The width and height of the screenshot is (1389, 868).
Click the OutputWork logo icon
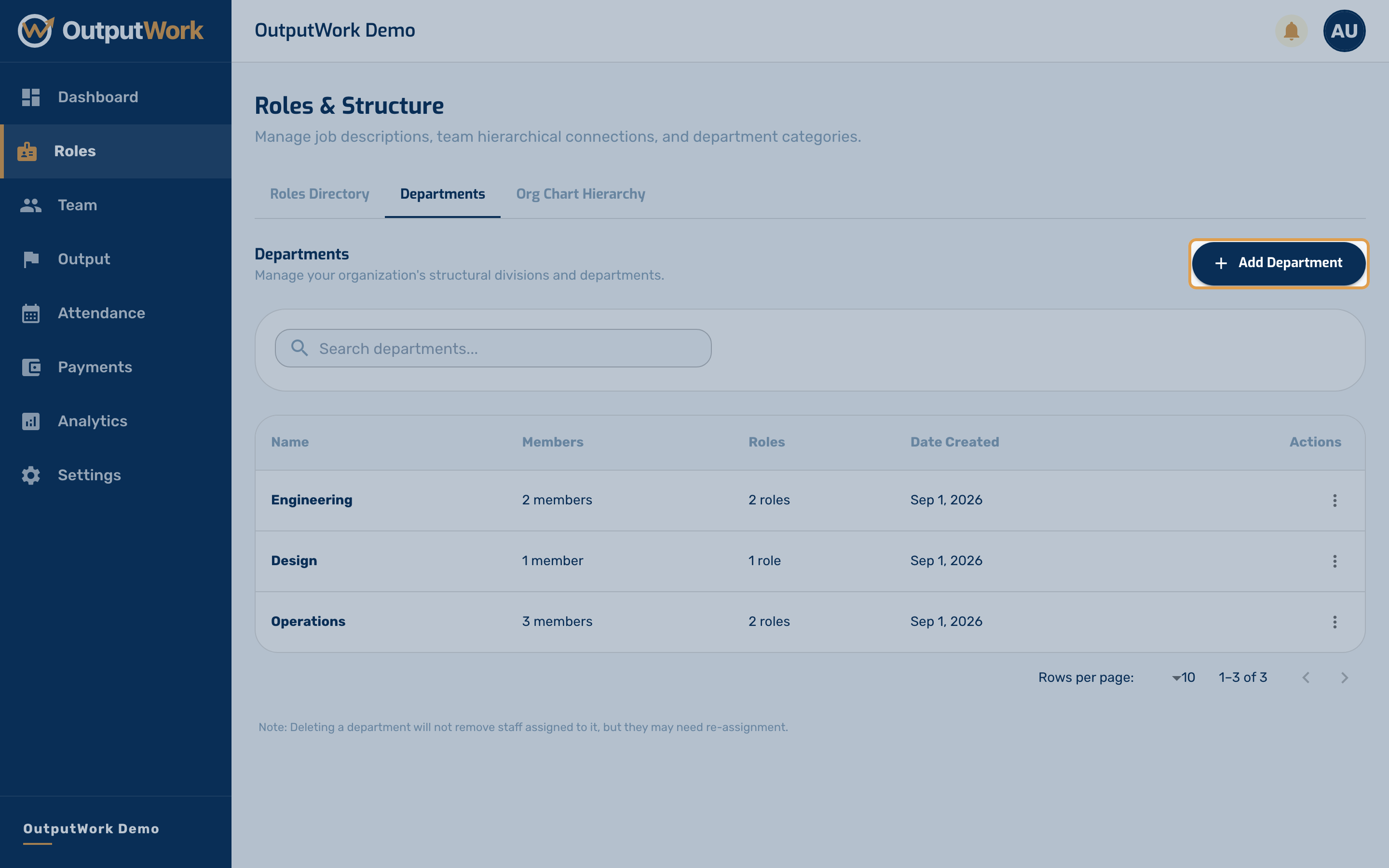pyautogui.click(x=36, y=30)
